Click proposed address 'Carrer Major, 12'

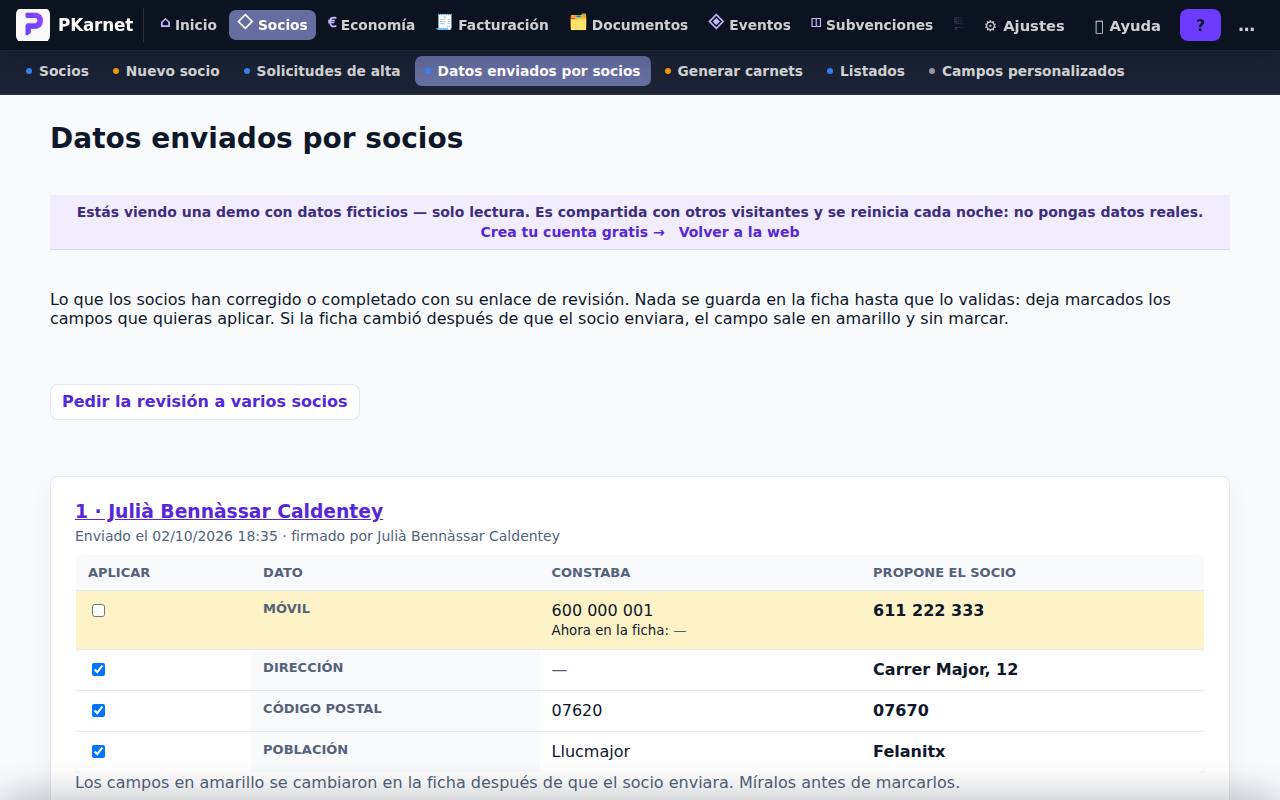(x=945, y=669)
